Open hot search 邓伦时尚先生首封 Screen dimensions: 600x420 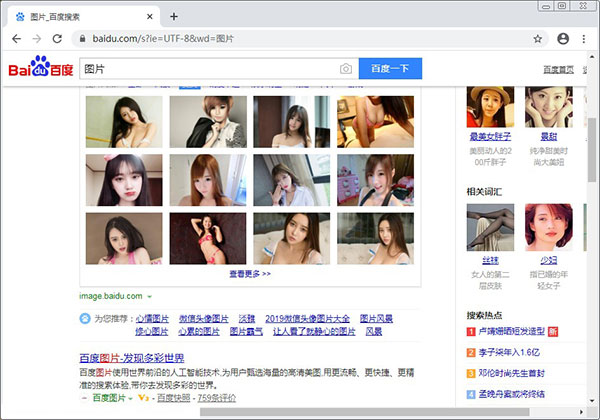click(512, 373)
